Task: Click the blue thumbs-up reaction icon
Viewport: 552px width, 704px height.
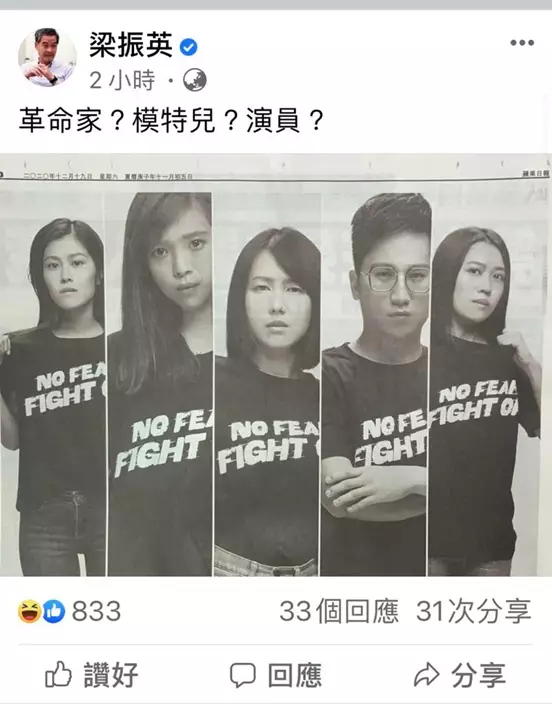Action: click(53, 612)
